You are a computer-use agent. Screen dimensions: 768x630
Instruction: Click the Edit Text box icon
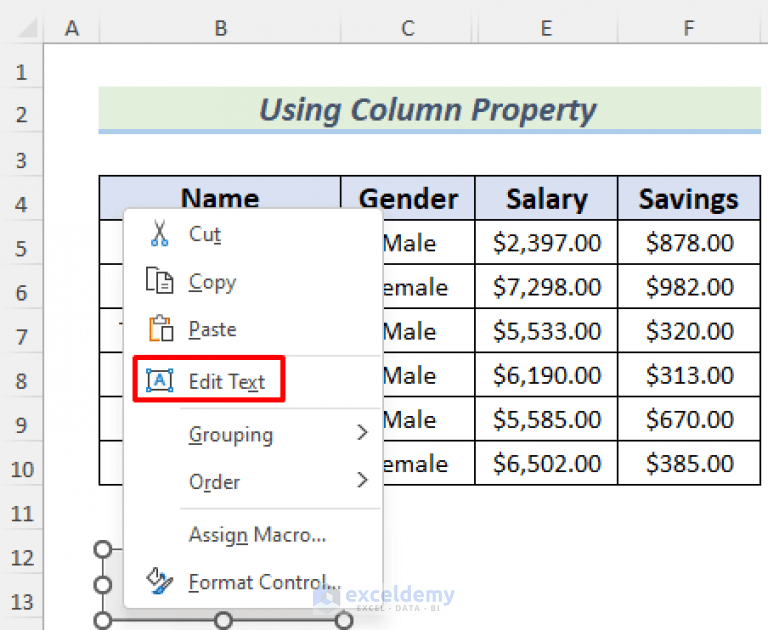coord(160,380)
